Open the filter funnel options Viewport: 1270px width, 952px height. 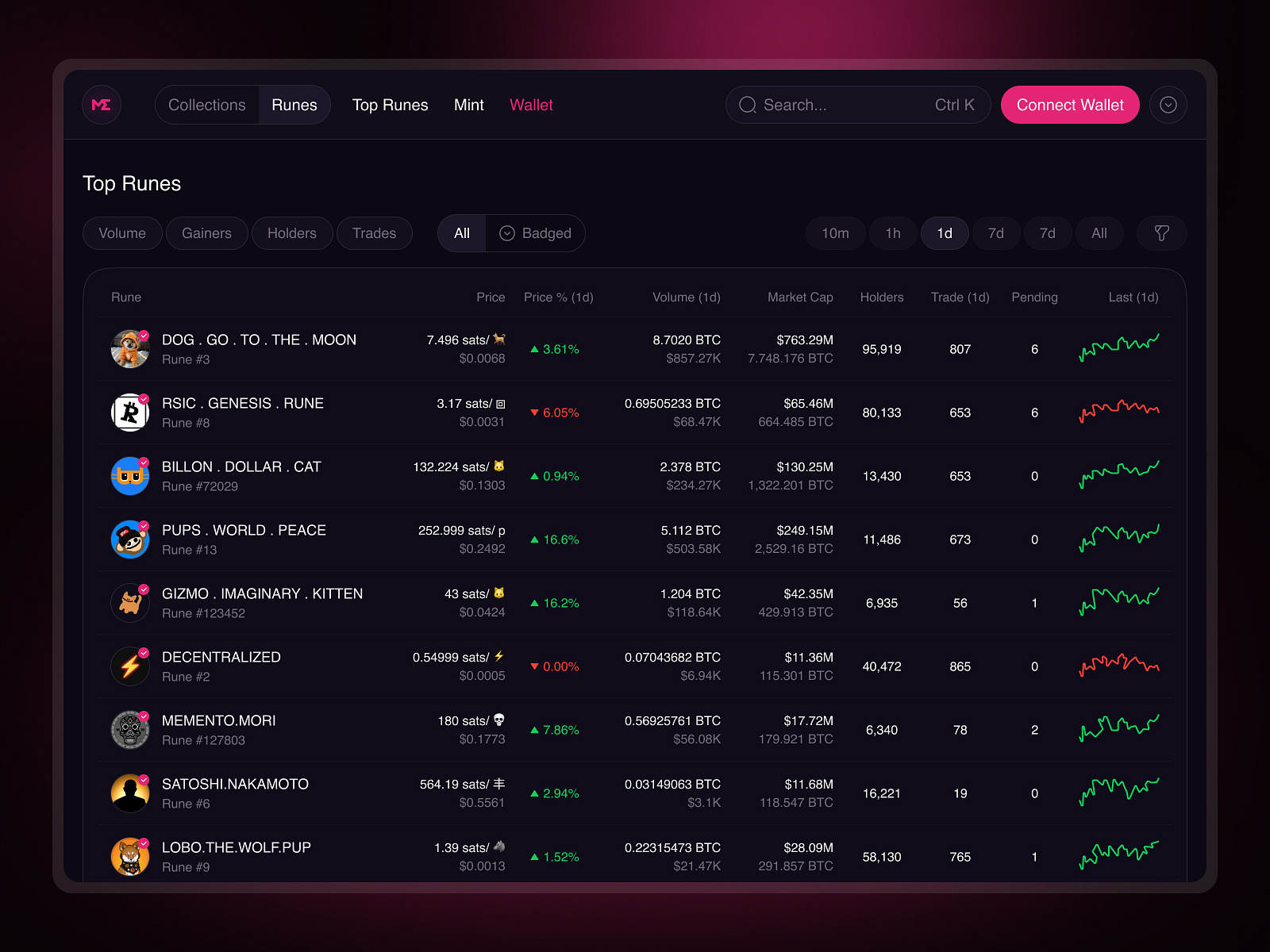[x=1161, y=232]
